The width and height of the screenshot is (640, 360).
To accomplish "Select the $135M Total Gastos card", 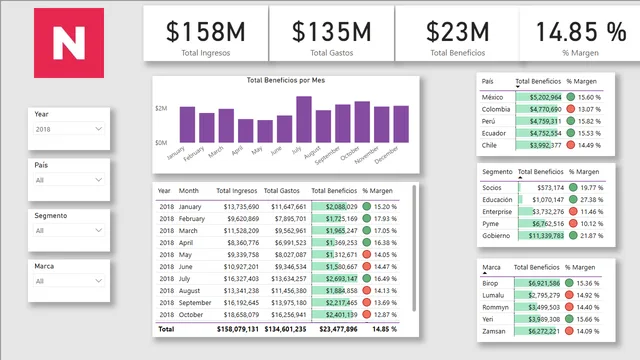I will click(331, 33).
